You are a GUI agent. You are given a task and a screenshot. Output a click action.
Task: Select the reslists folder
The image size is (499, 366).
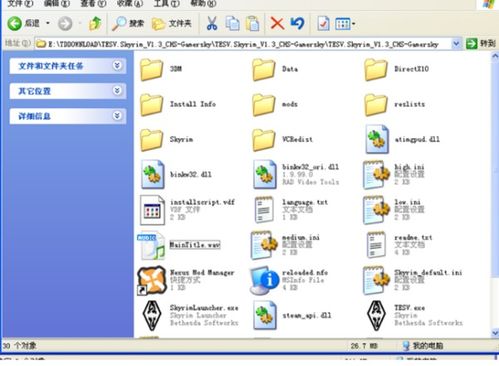395,105
